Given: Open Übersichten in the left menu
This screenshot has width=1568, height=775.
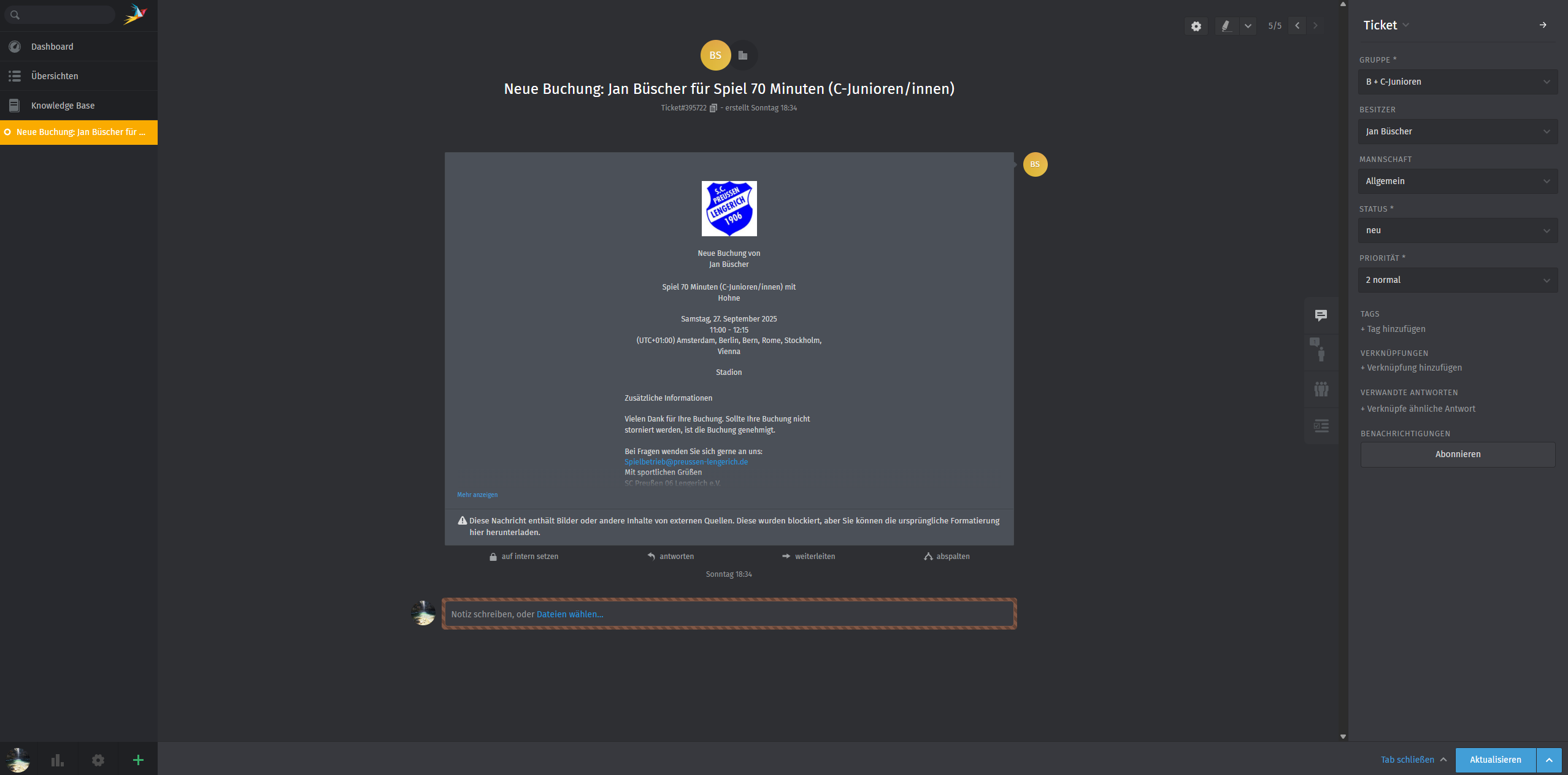Looking at the screenshot, I should coord(55,76).
